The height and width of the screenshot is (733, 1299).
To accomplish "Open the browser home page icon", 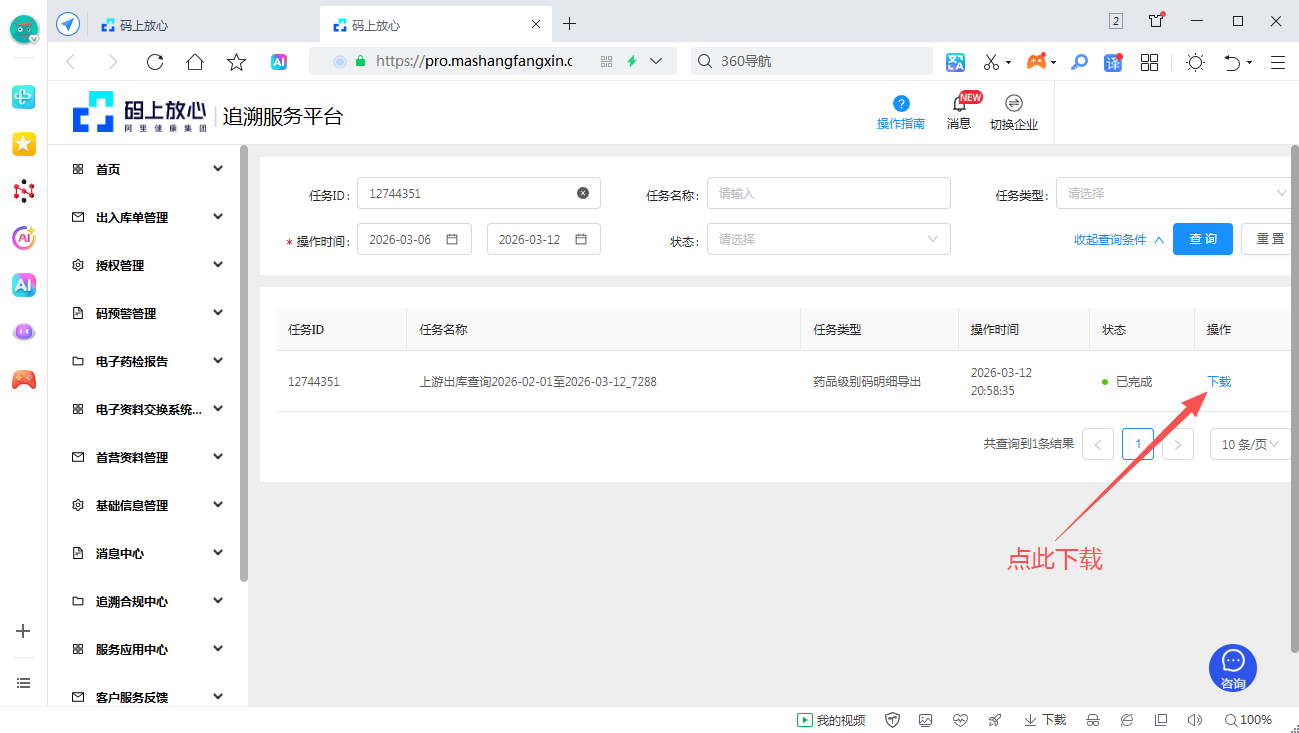I will pos(195,62).
